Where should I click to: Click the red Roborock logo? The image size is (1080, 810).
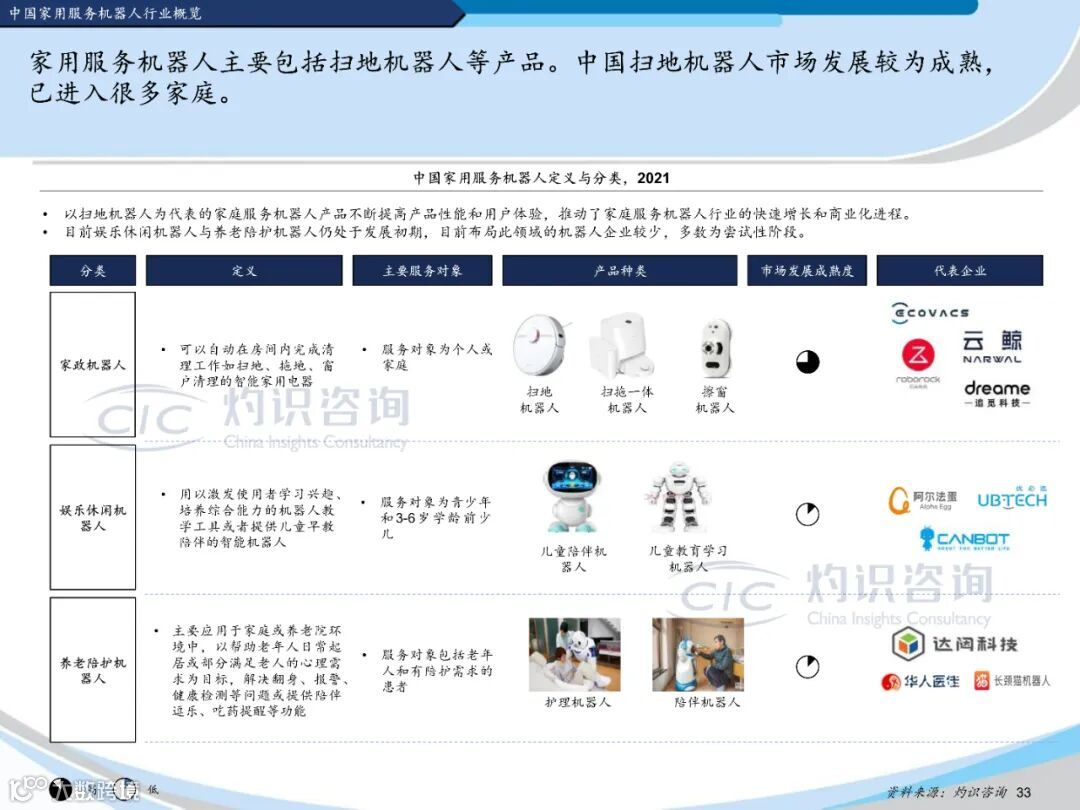[918, 363]
